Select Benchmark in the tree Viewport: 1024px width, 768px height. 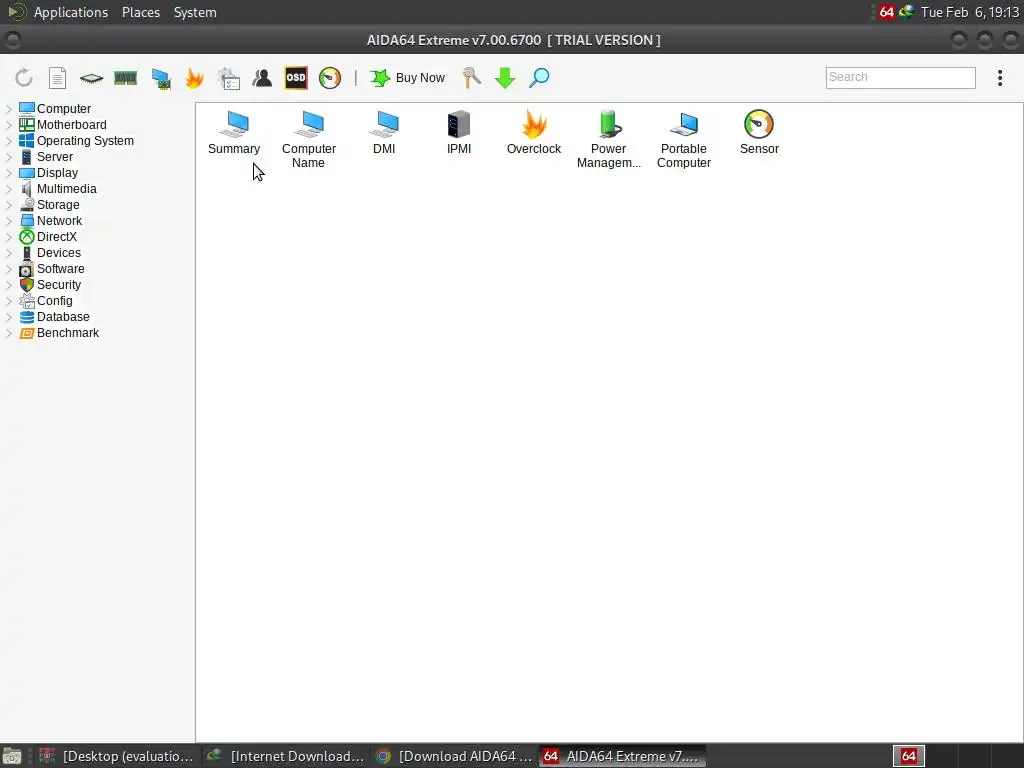tap(68, 332)
